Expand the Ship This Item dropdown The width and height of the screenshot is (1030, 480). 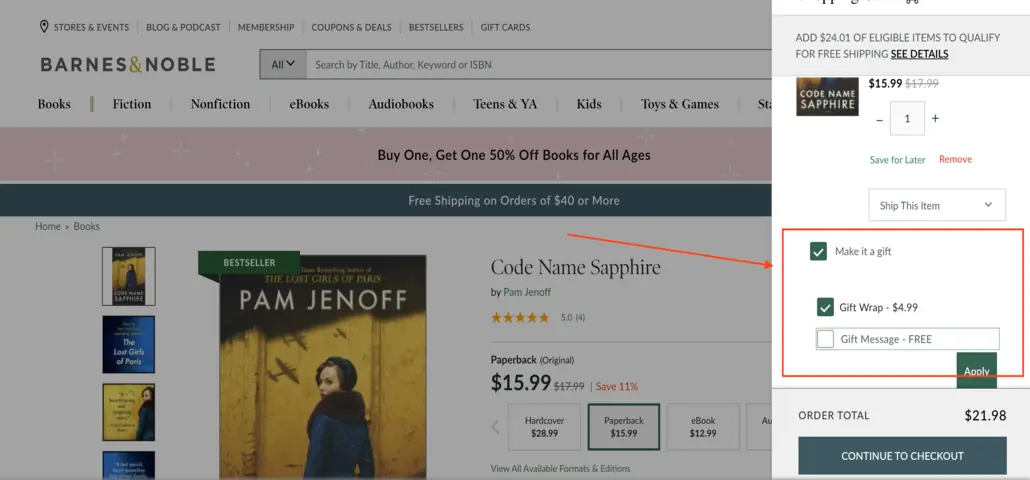(x=937, y=206)
